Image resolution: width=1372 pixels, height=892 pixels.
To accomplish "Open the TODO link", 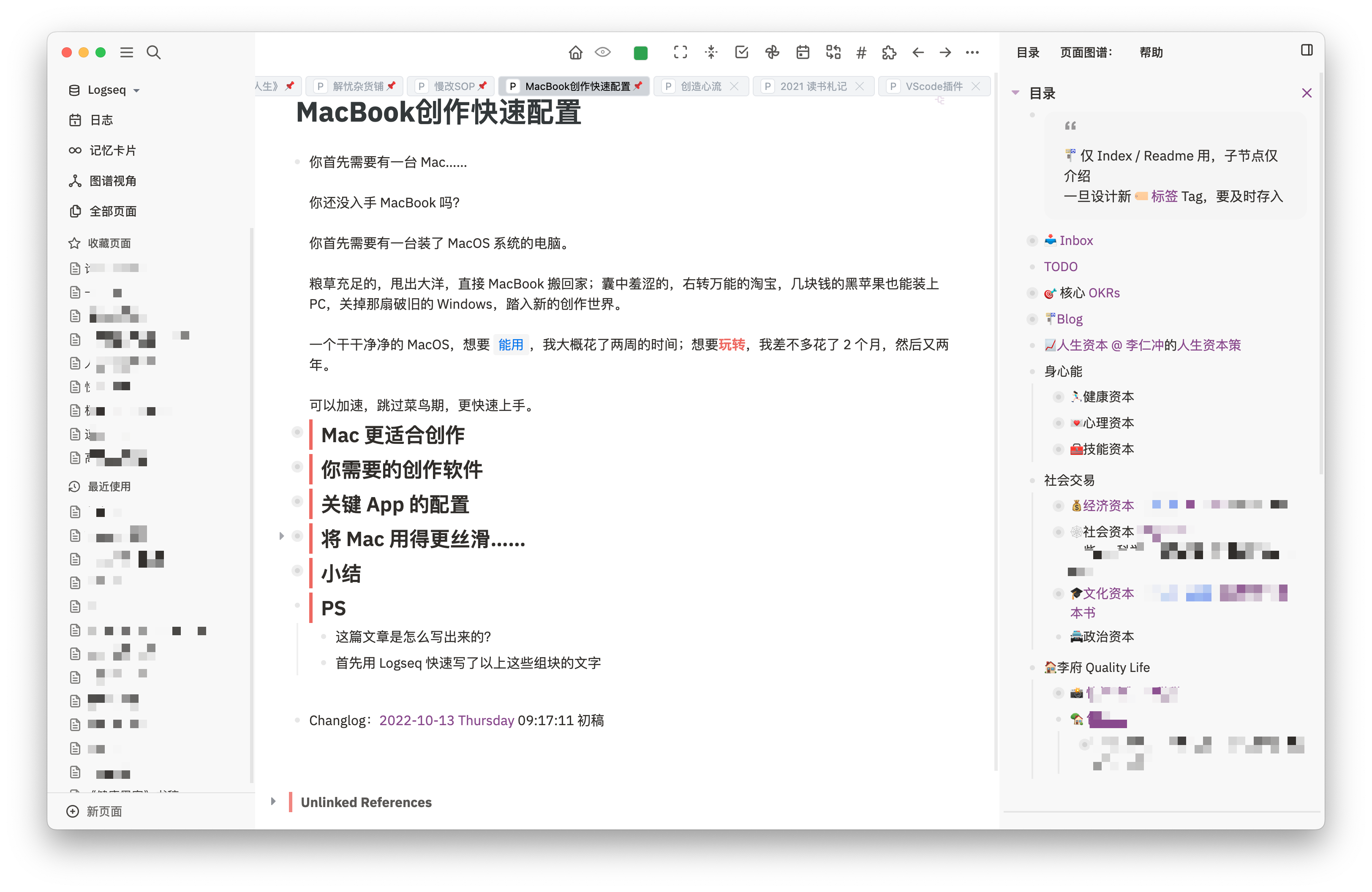I will point(1061,267).
